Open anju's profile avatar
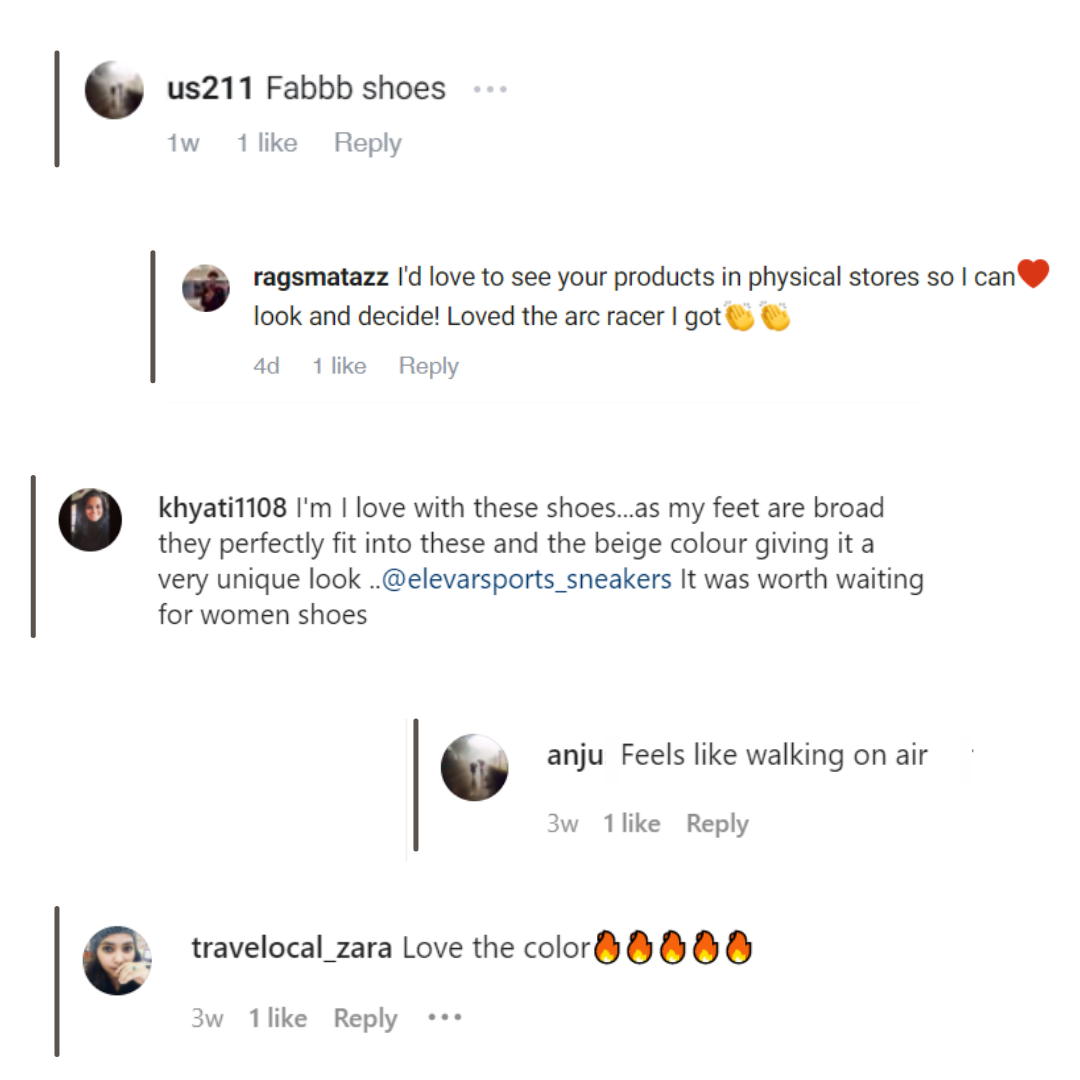The width and height of the screenshot is (1080, 1080). point(475,767)
